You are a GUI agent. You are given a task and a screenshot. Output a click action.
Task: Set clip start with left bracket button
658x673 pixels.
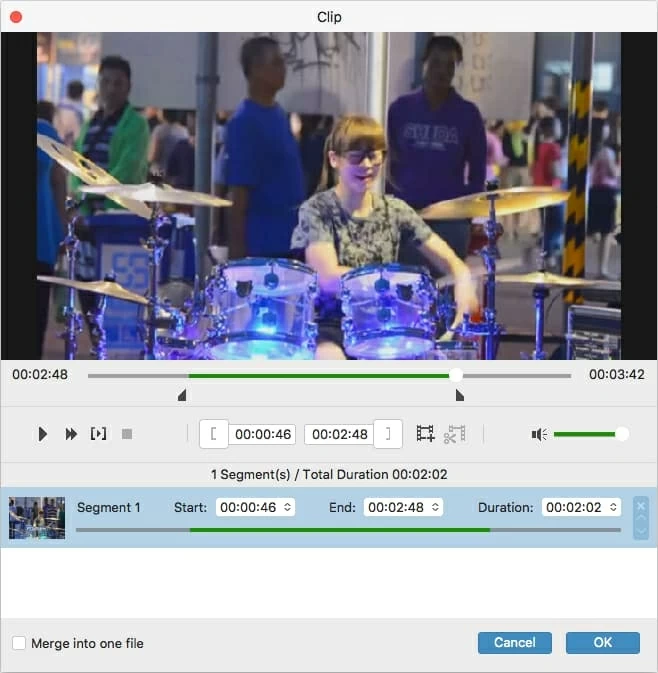[x=214, y=434]
